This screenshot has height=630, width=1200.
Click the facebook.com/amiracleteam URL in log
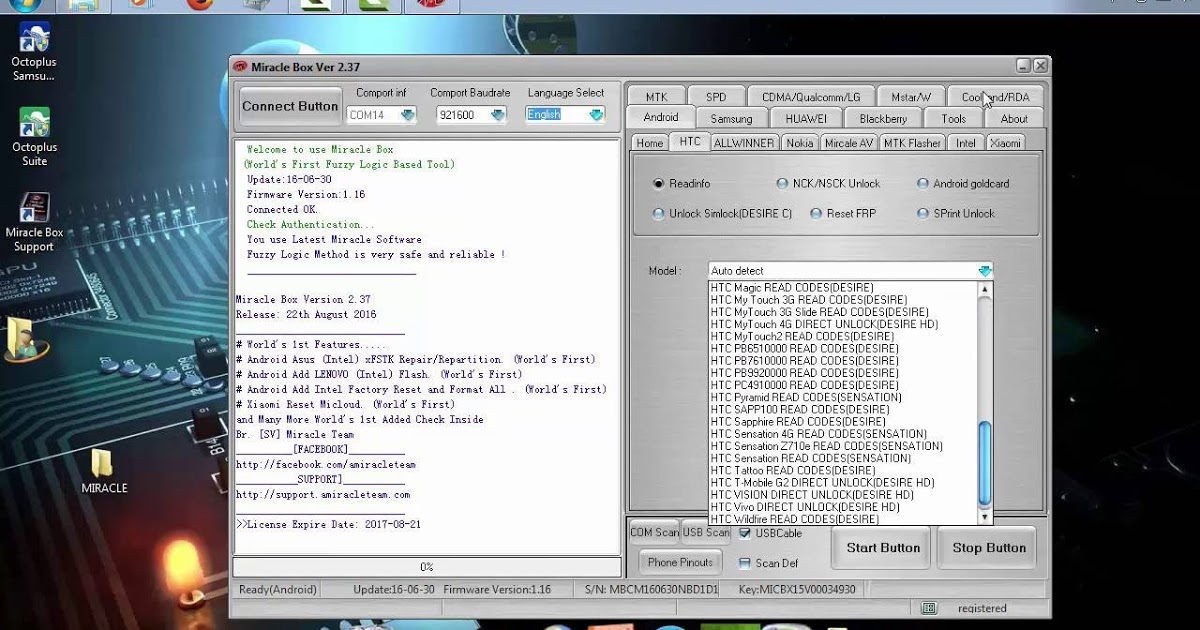326,465
